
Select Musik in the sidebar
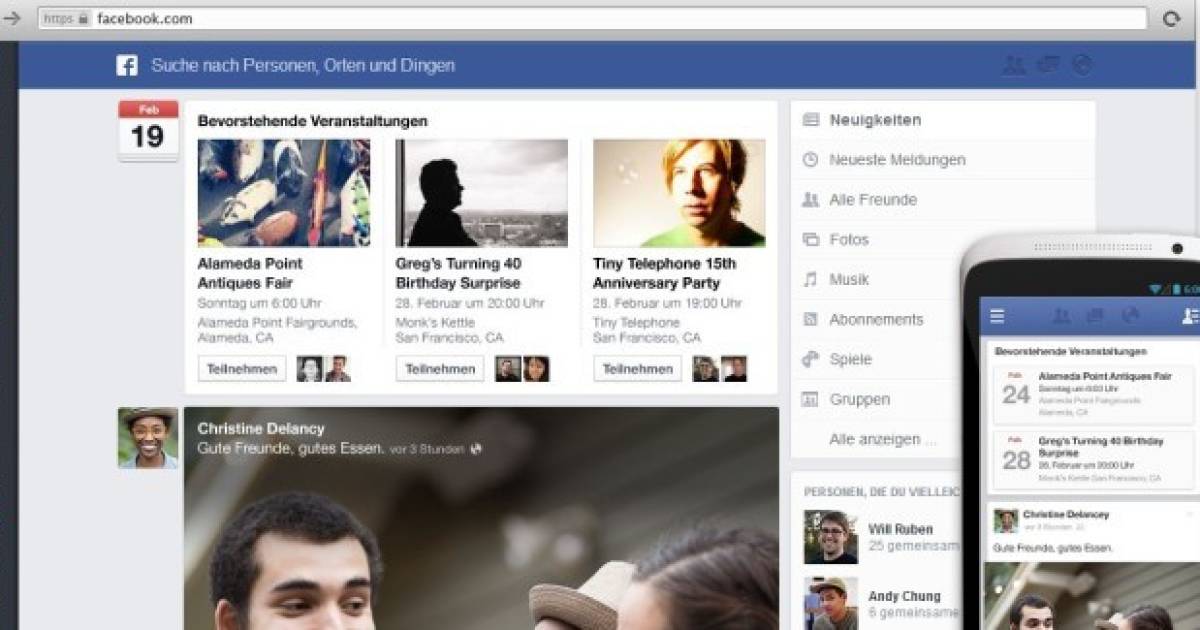[x=849, y=279]
